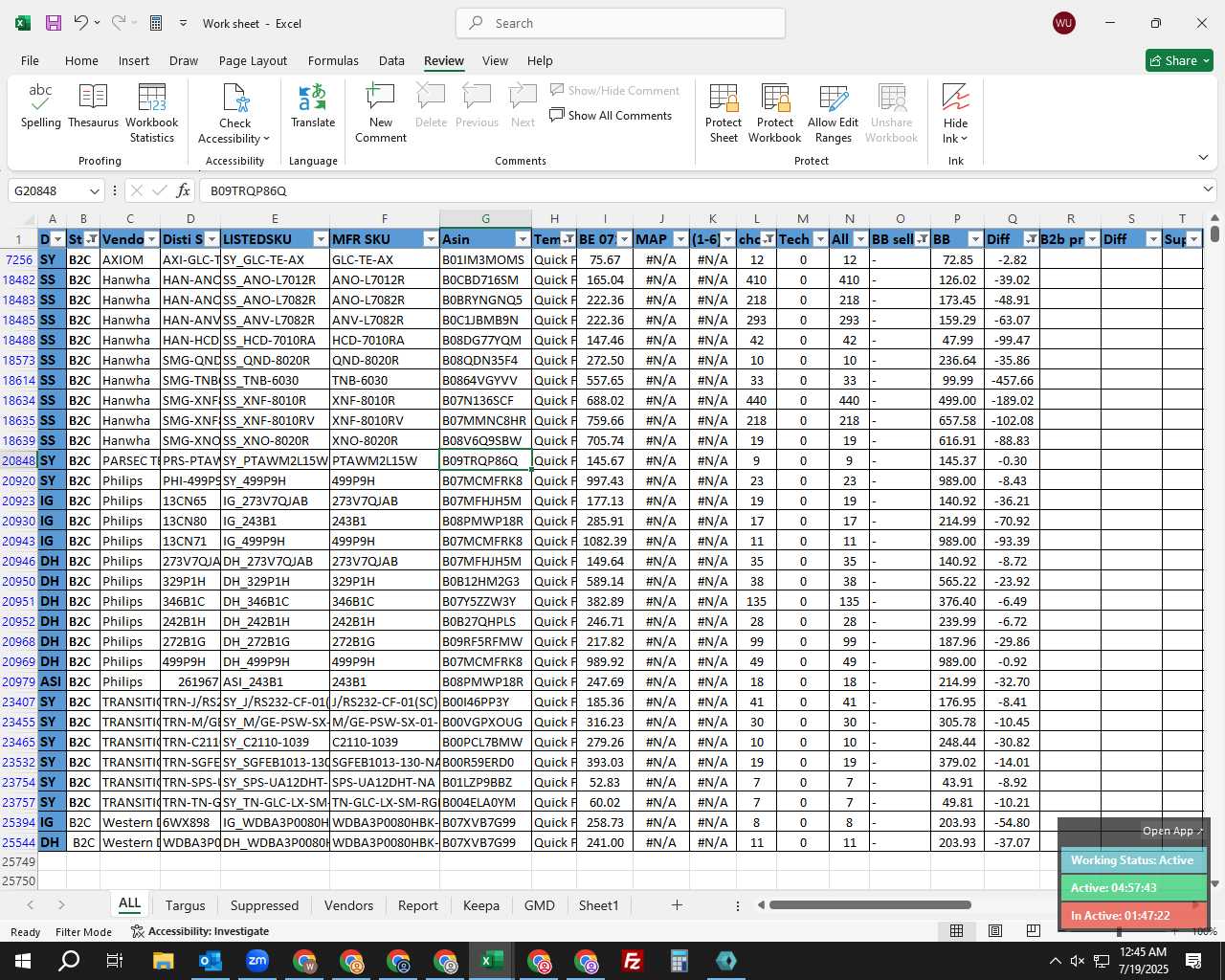Expand the formula bar

click(1208, 189)
